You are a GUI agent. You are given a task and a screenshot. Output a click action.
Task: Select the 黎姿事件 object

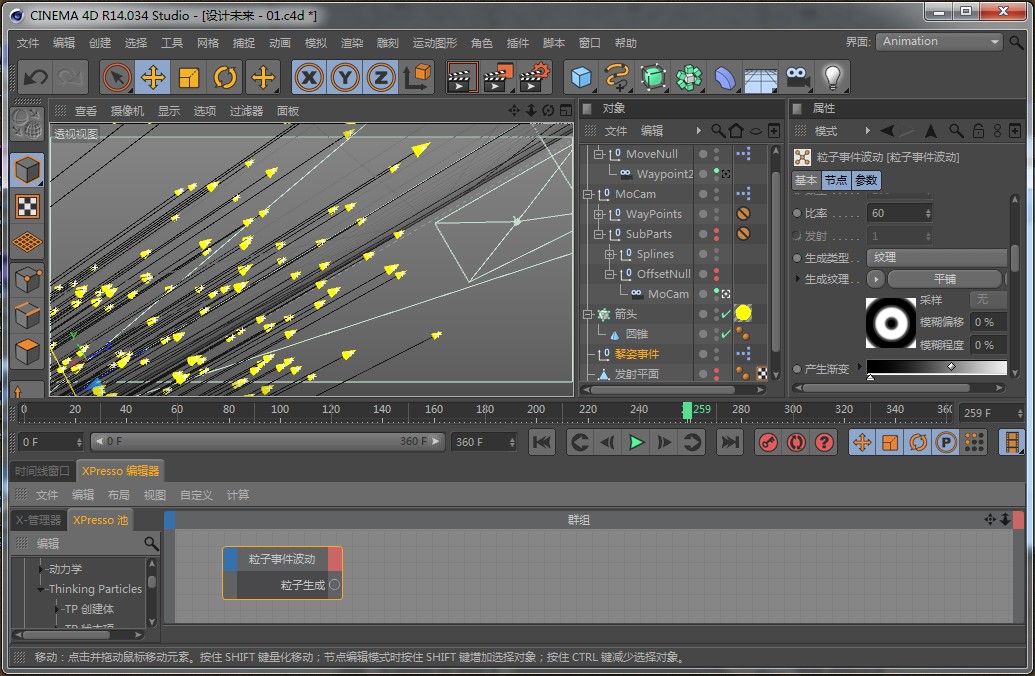(637, 354)
